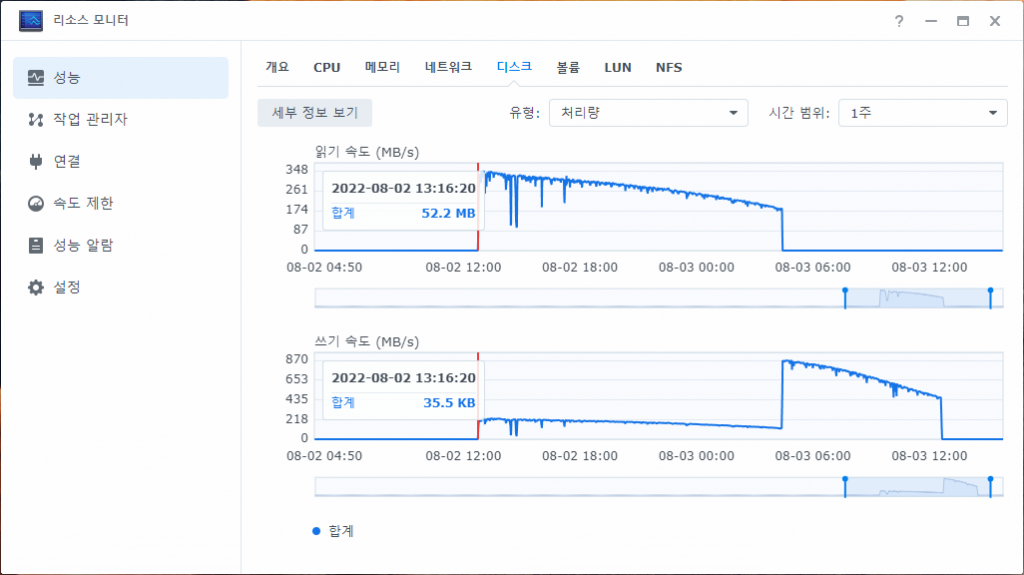Click left handle of write speed range slider
The width and height of the screenshot is (1024, 575).
845,487
